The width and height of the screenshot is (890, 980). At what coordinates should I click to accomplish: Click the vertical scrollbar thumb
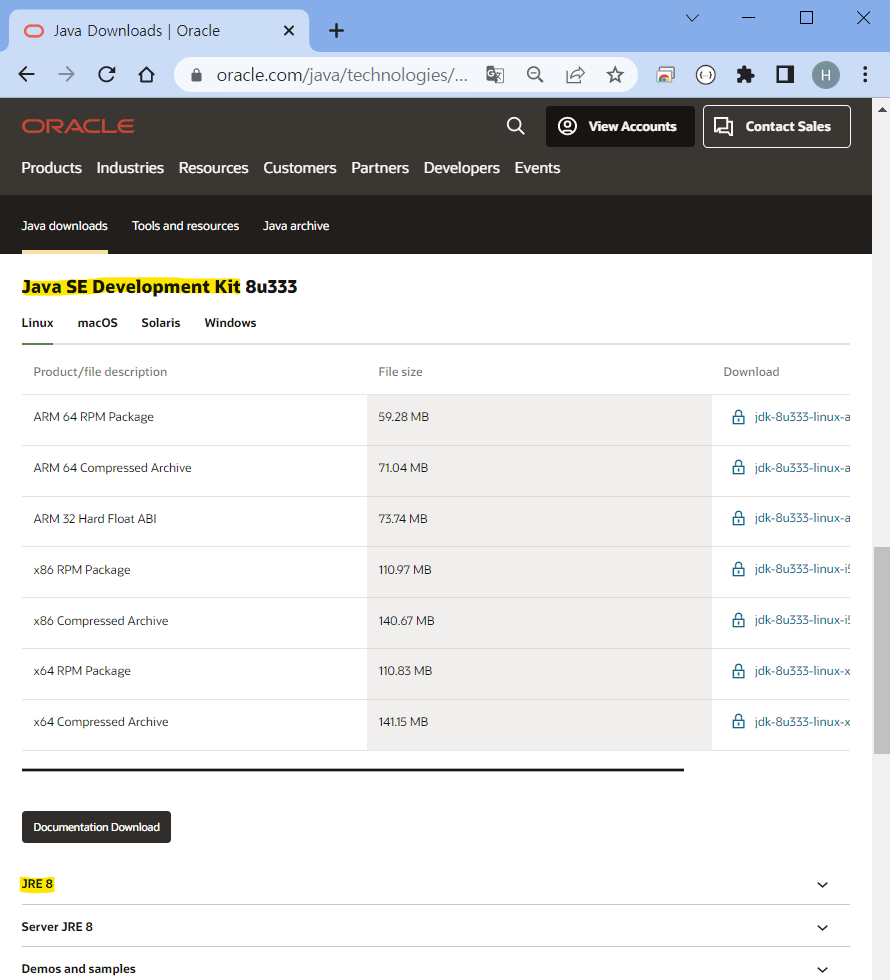[881, 650]
